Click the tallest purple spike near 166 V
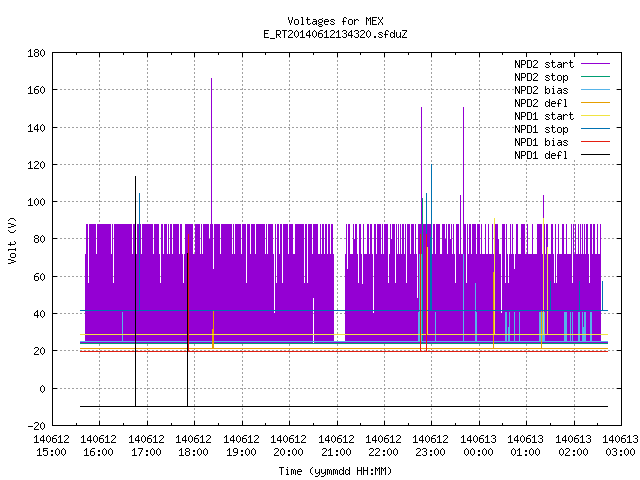This screenshot has height=480, width=640. pyautogui.click(x=211, y=151)
